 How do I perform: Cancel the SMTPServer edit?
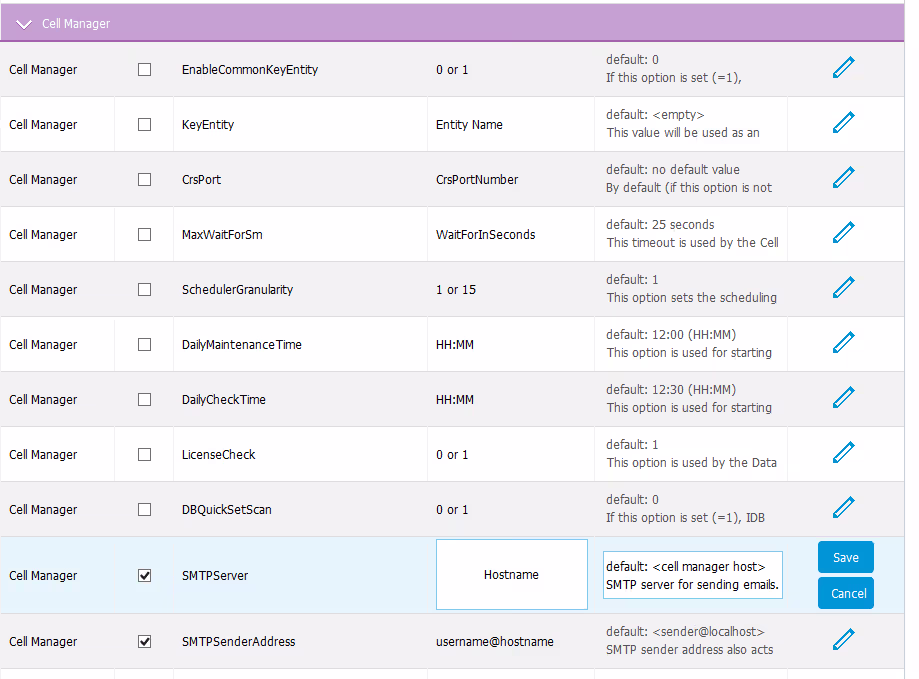845,593
